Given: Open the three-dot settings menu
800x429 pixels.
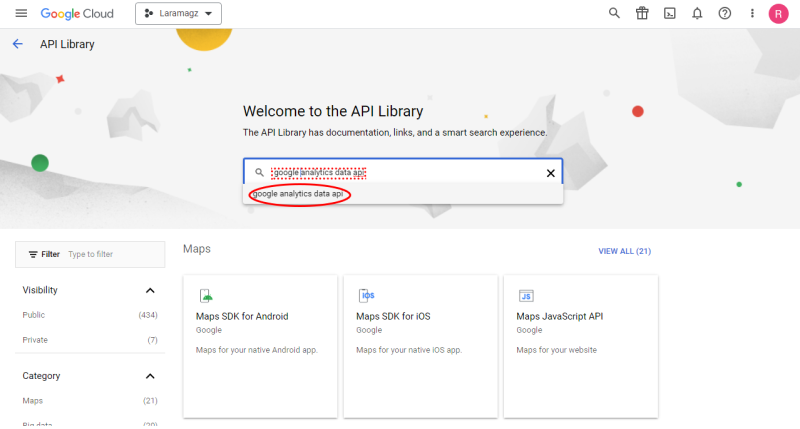Looking at the screenshot, I should click(x=752, y=13).
